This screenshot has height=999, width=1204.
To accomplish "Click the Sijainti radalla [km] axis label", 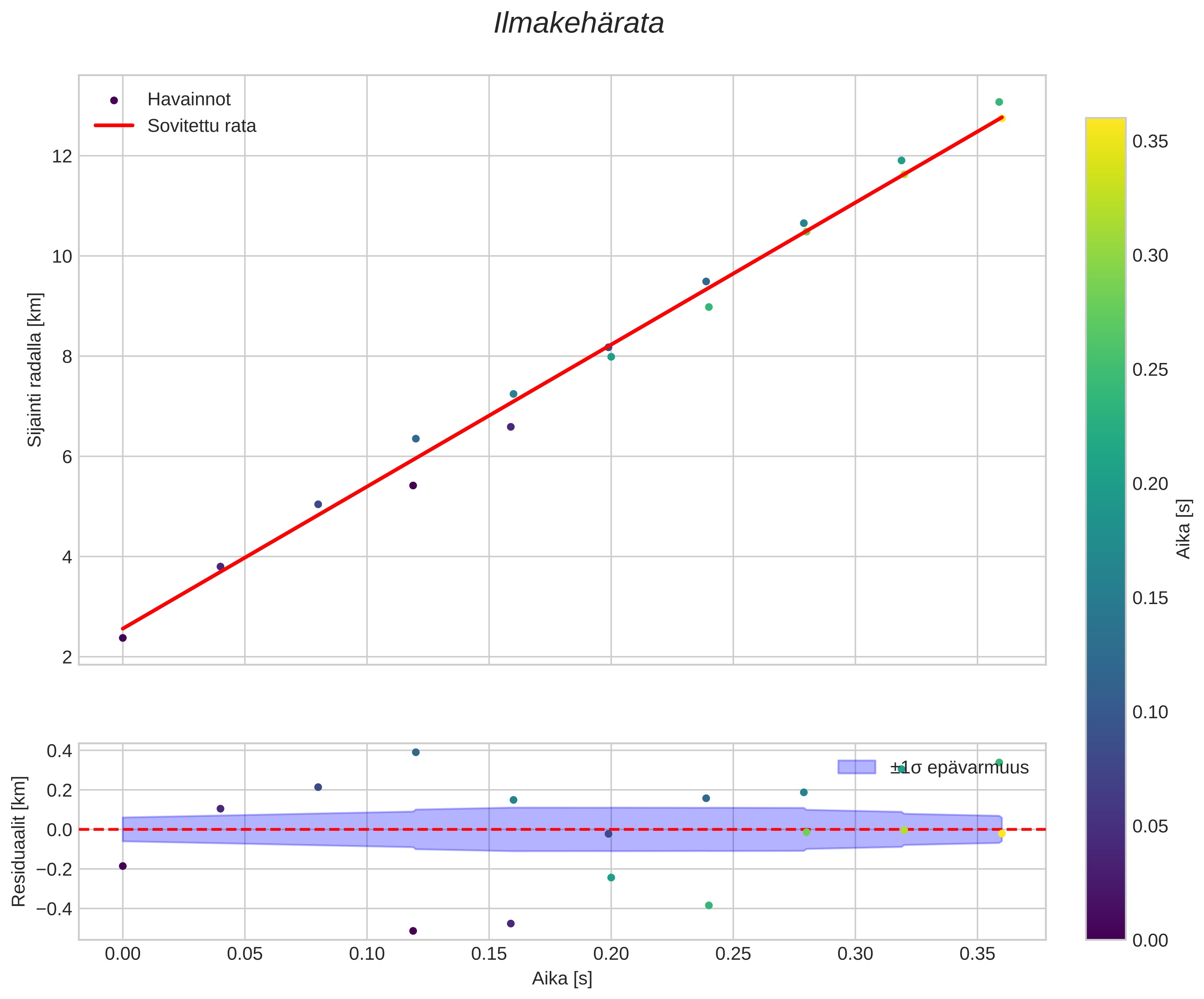I will click(36, 370).
